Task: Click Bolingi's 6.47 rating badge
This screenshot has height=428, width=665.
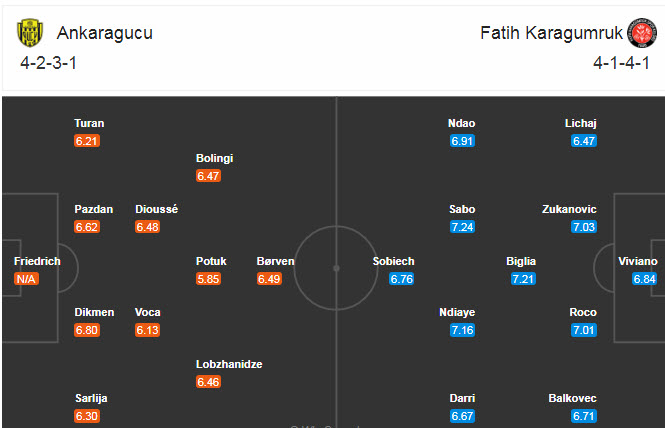Action: [x=208, y=176]
